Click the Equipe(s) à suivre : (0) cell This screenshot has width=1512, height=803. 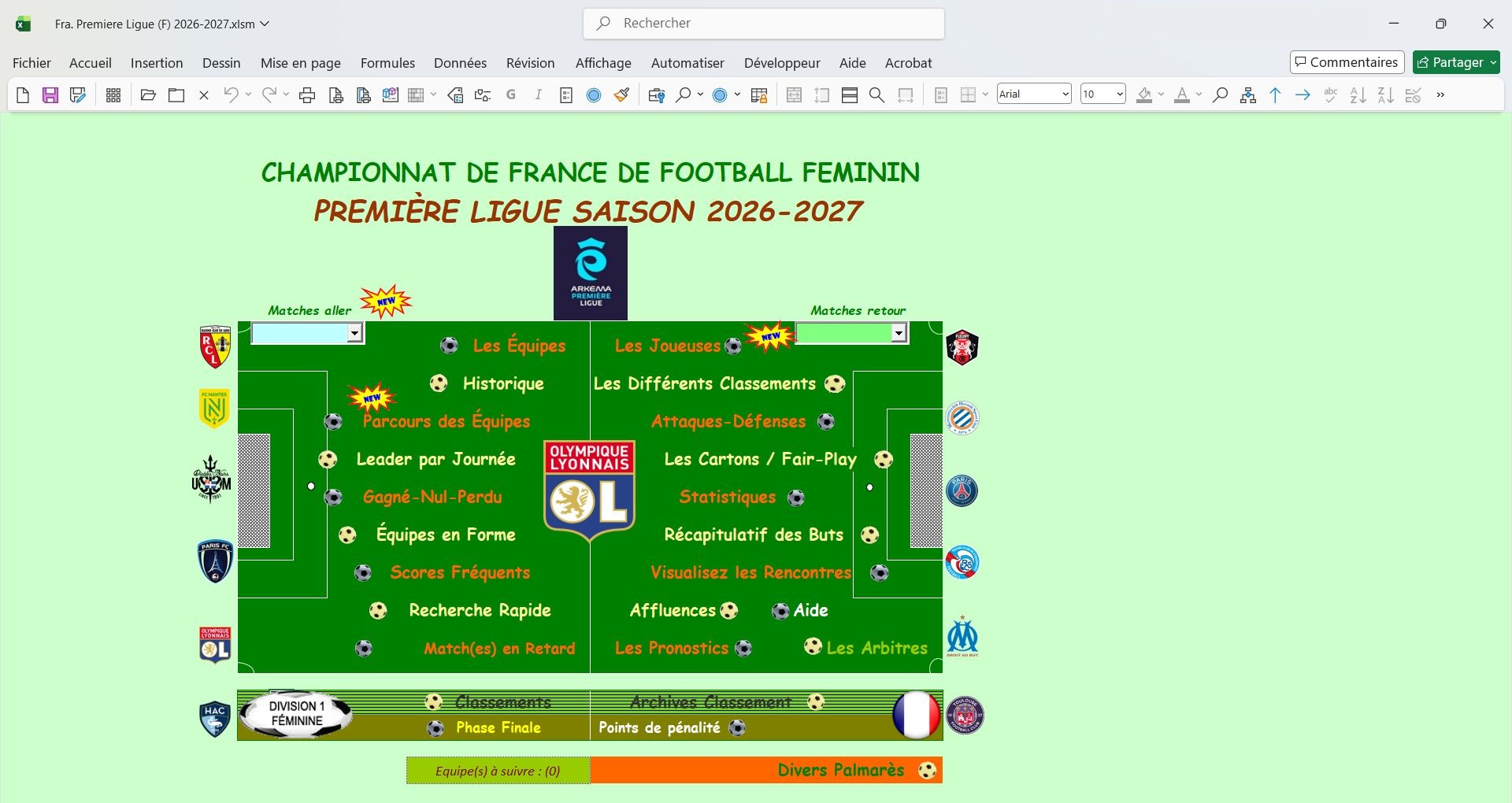[498, 771]
